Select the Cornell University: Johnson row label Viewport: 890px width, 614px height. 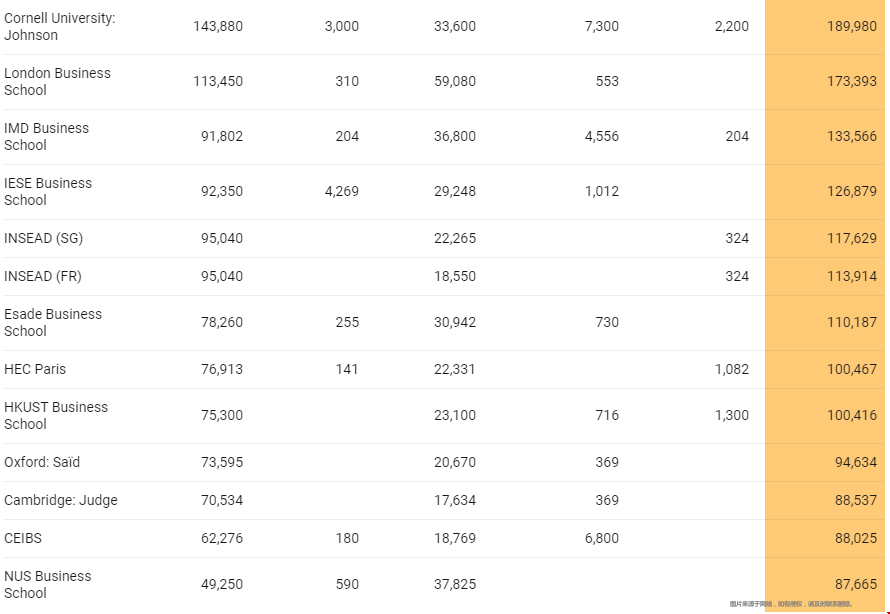pos(60,27)
